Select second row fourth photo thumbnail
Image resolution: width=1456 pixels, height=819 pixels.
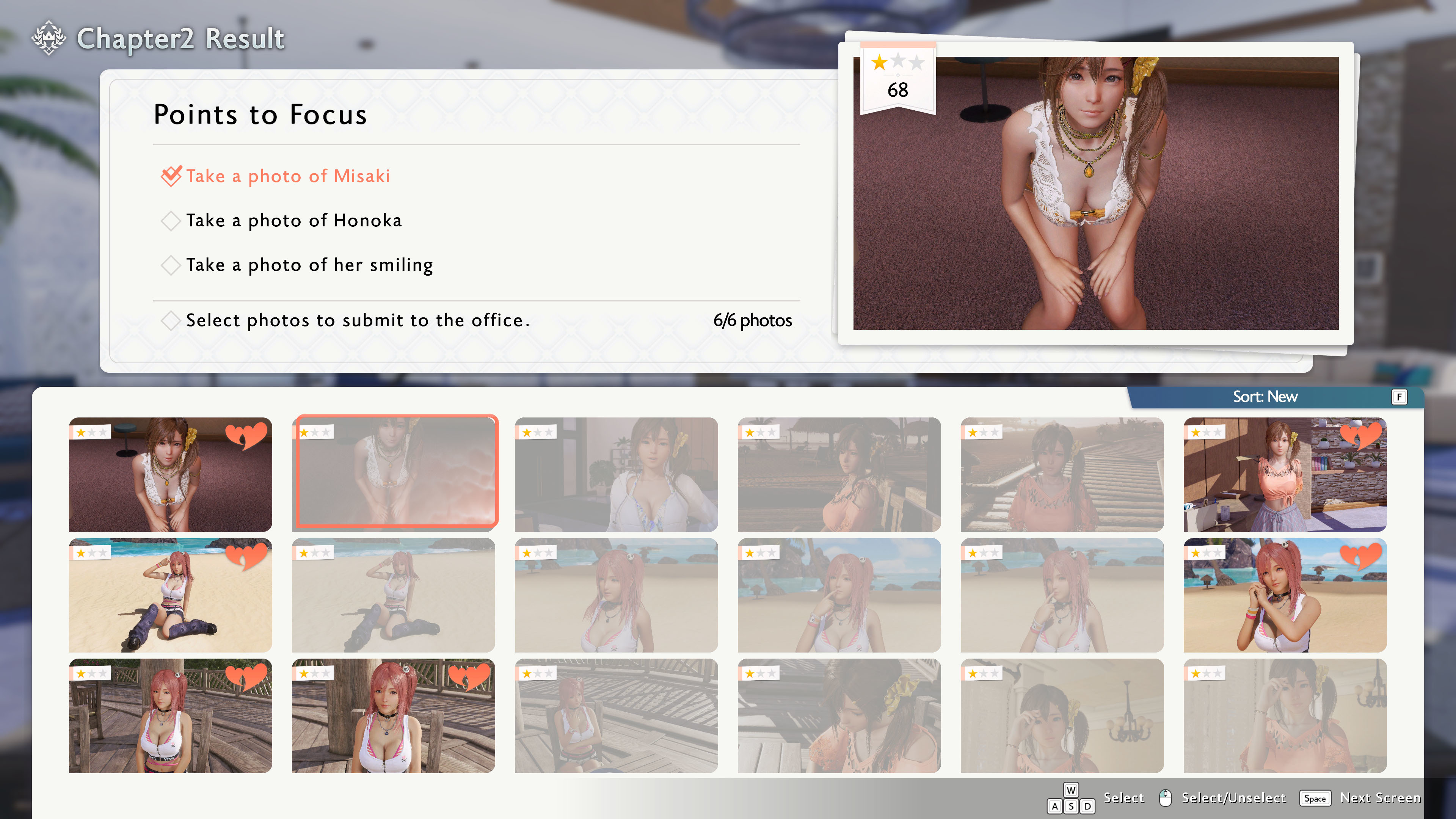point(839,595)
